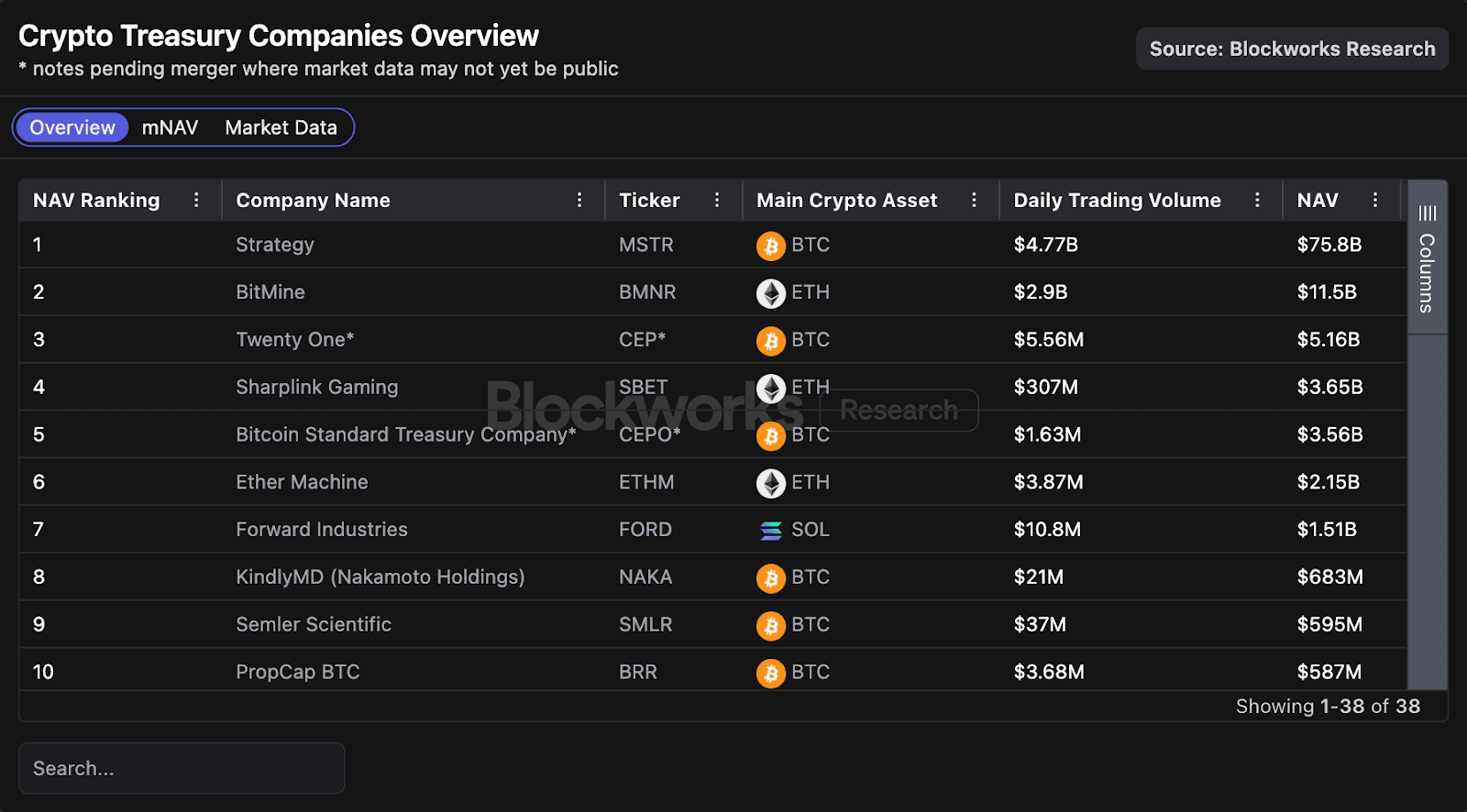This screenshot has width=1467, height=812.
Task: Click the $10.8M daily trading volume value
Action: point(1047,530)
